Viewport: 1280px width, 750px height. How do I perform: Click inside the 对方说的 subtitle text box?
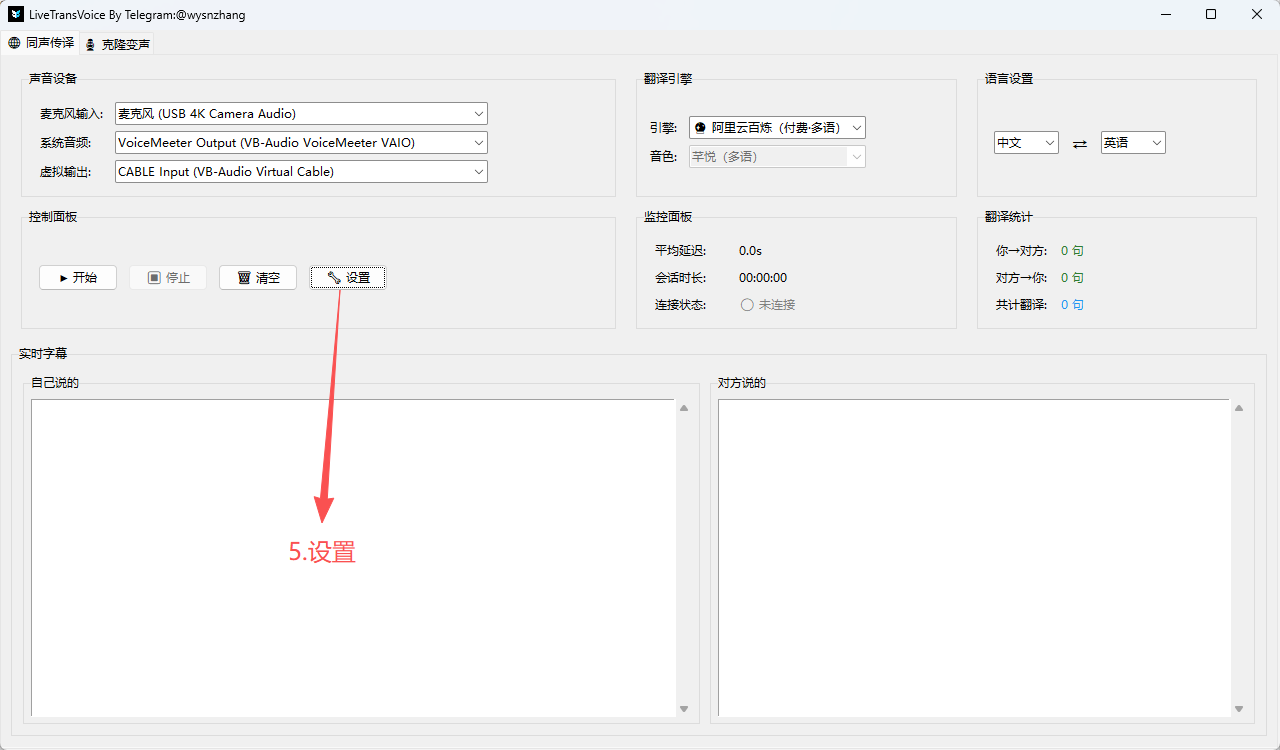[x=973, y=557]
